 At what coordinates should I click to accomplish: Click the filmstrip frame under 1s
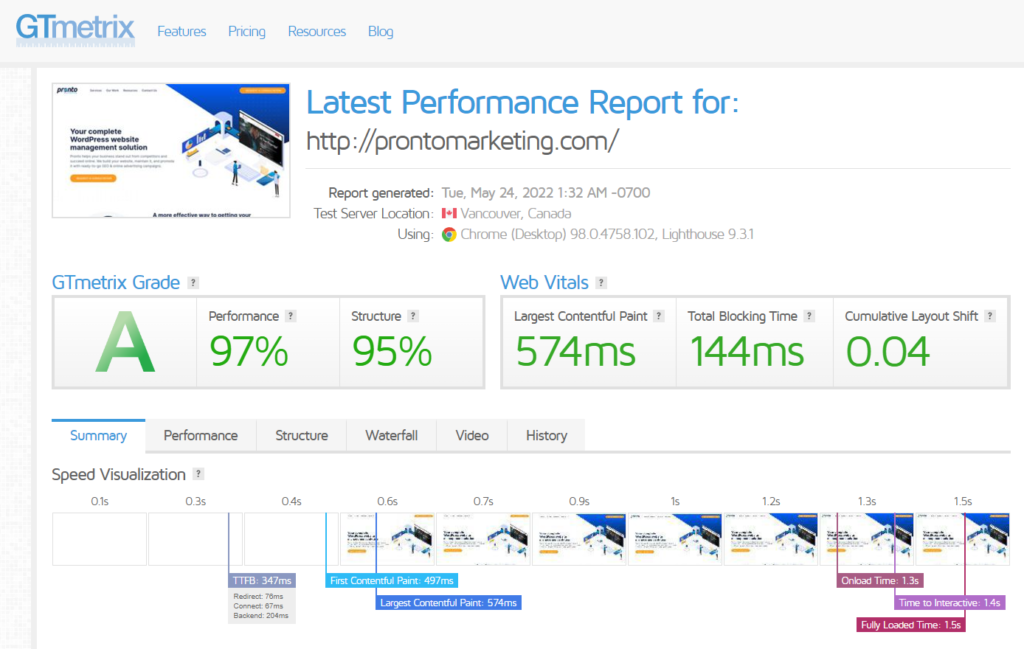pyautogui.click(x=675, y=539)
